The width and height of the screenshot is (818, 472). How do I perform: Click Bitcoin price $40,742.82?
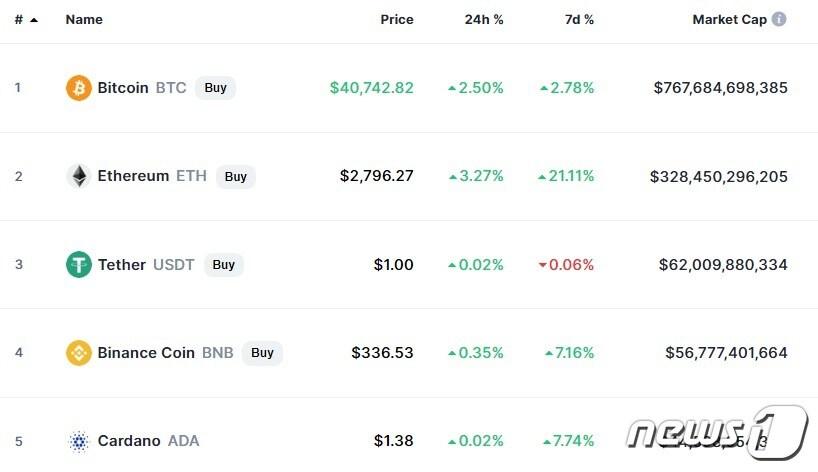pyautogui.click(x=371, y=88)
